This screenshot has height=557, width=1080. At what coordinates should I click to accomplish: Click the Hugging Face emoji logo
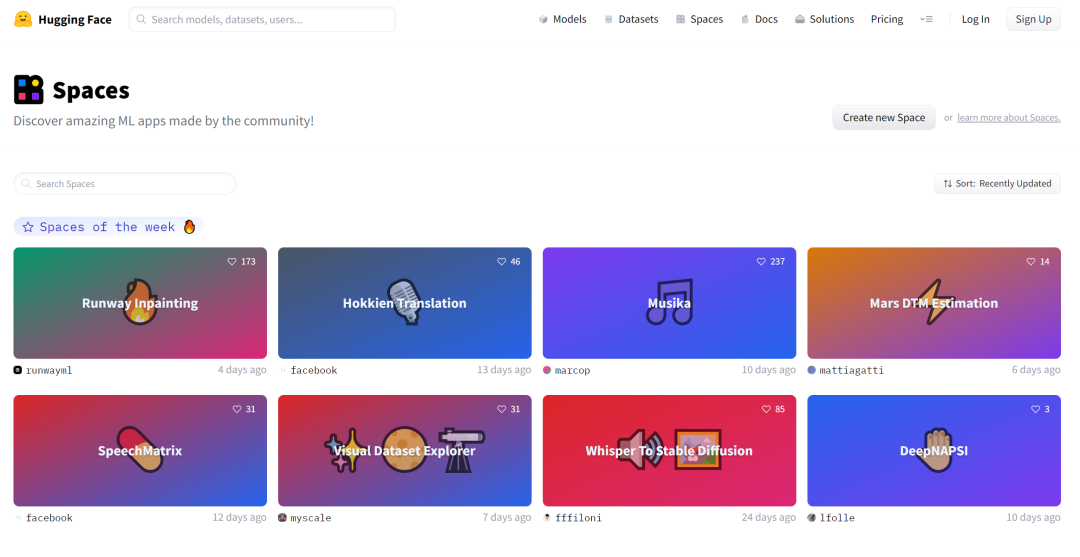point(23,19)
